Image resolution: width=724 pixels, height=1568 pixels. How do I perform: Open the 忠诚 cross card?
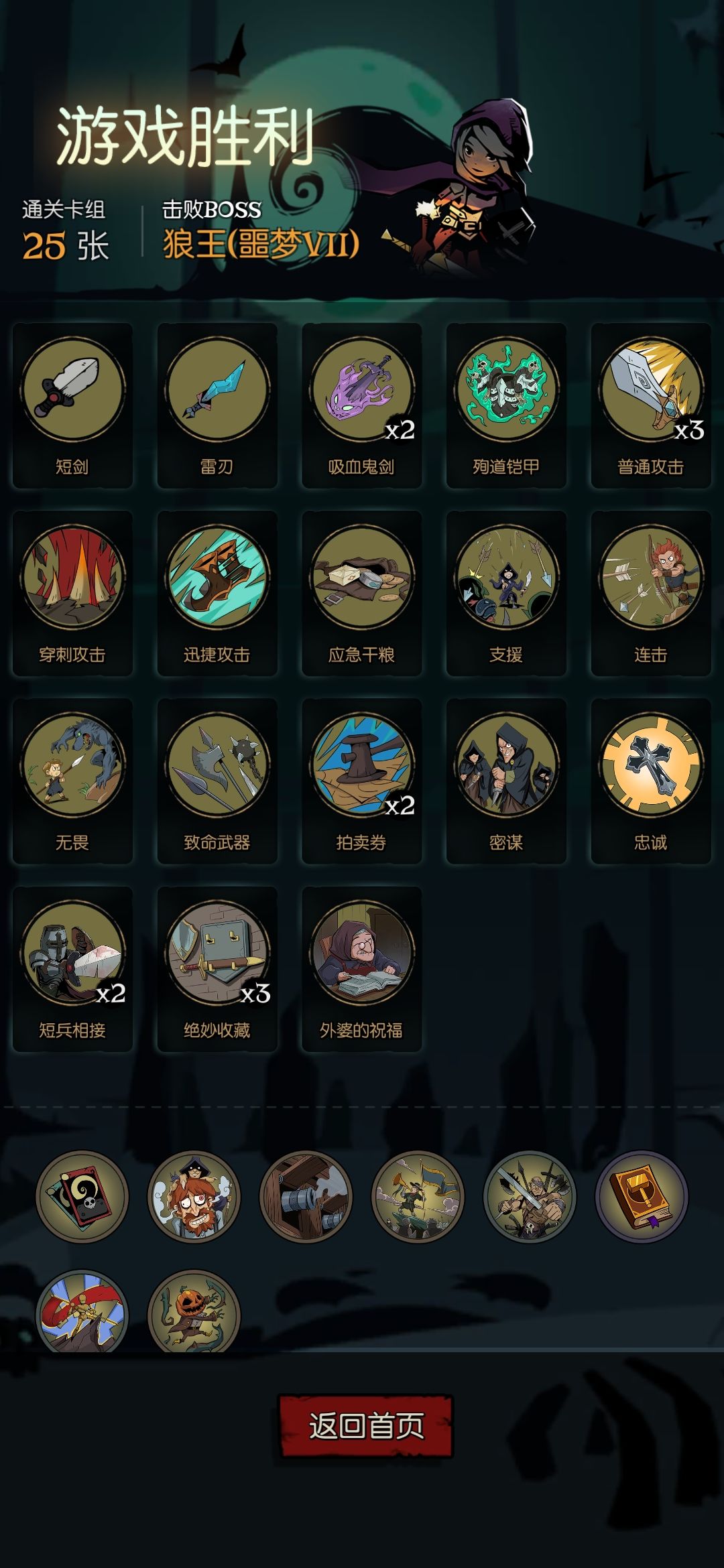coord(652,781)
